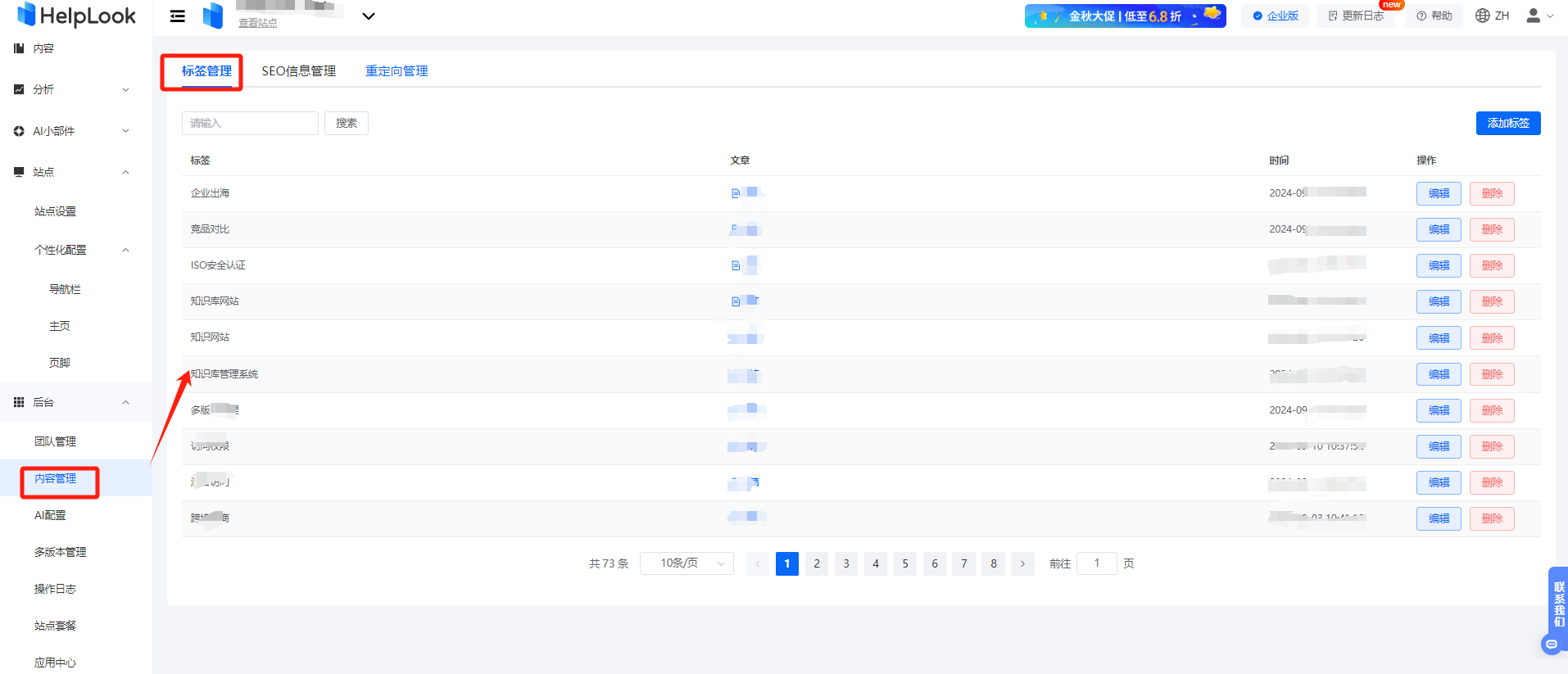Open 操作日志 in the sidebar

click(55, 589)
